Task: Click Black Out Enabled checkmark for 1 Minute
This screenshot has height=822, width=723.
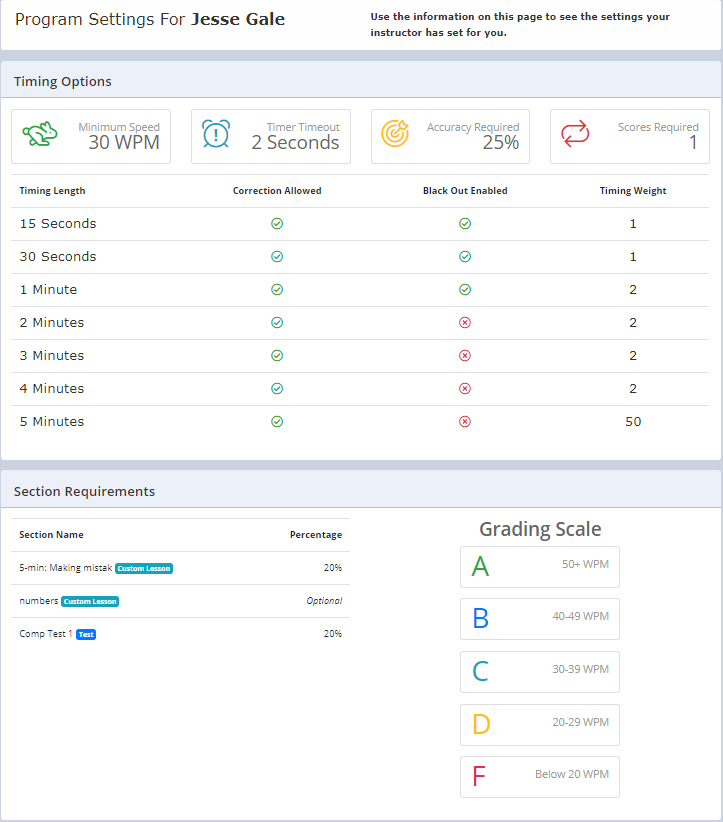Action: [x=465, y=290]
